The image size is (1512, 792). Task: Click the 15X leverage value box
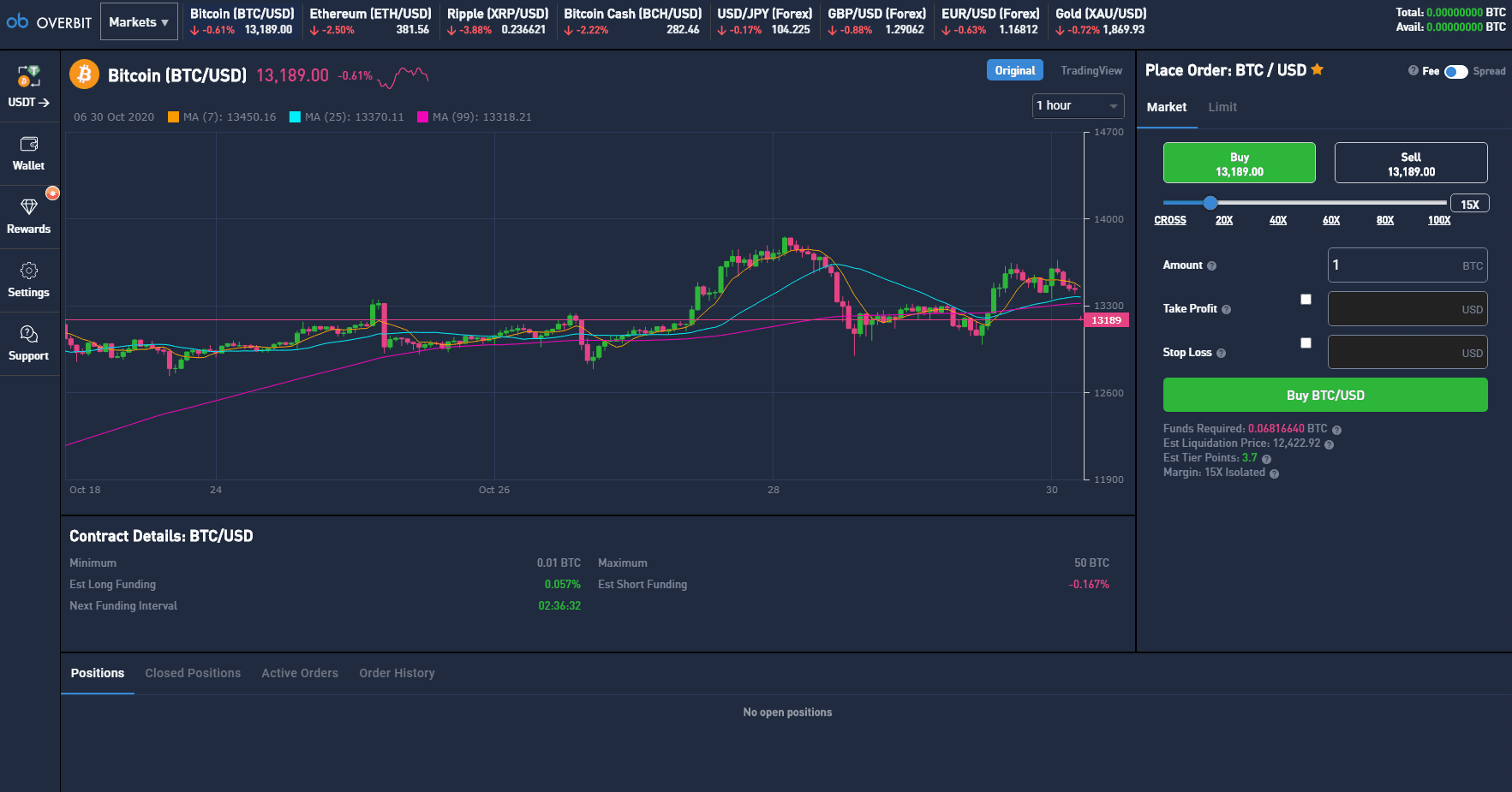click(x=1470, y=204)
